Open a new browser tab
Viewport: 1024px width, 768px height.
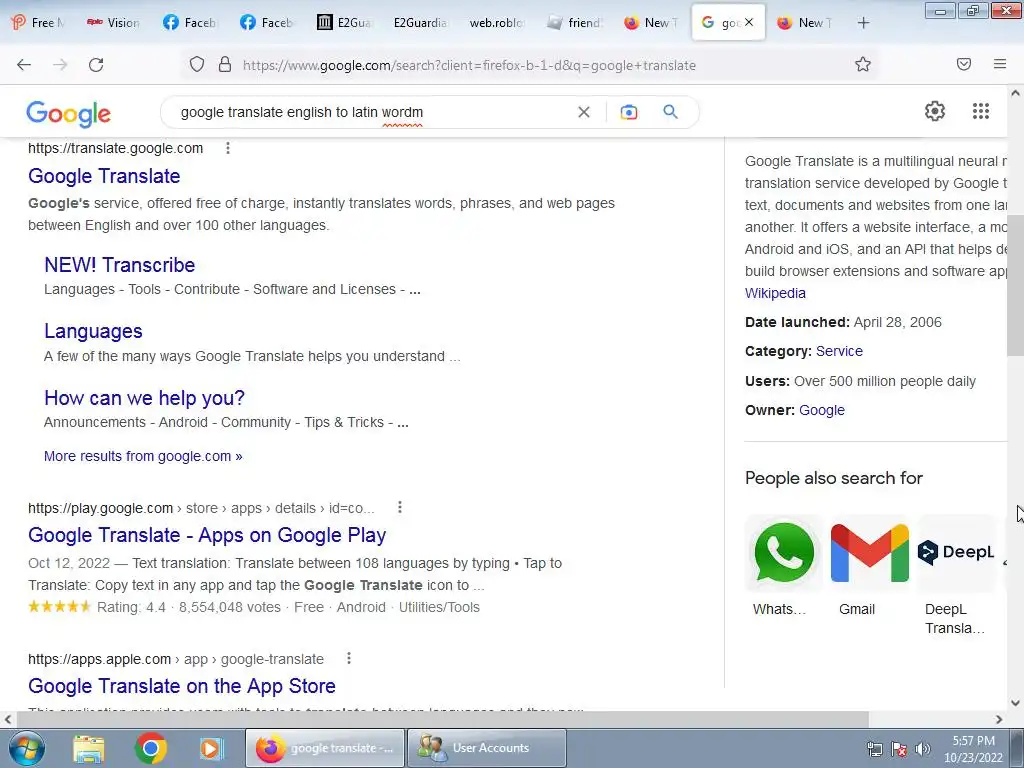[x=863, y=23]
